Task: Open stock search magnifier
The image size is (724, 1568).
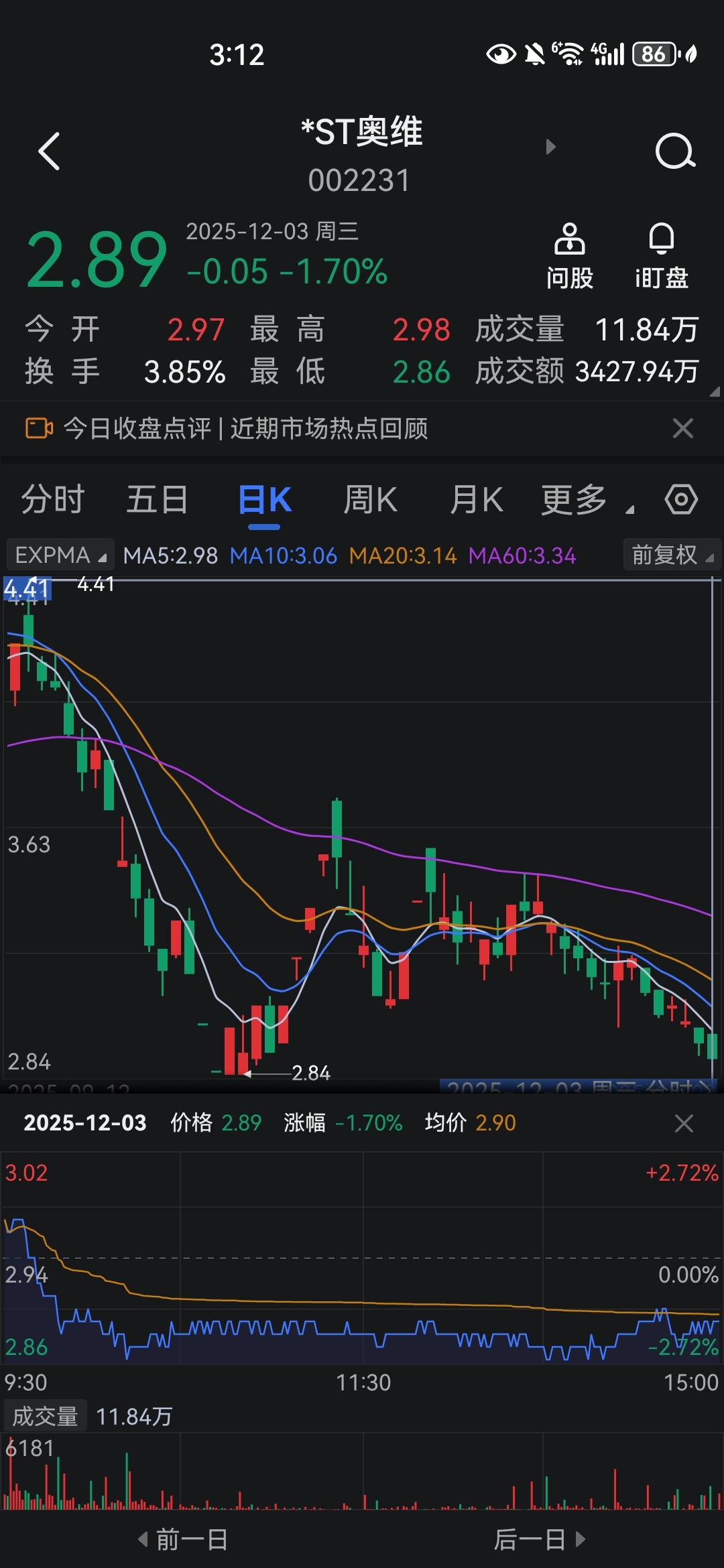Action: point(675,151)
